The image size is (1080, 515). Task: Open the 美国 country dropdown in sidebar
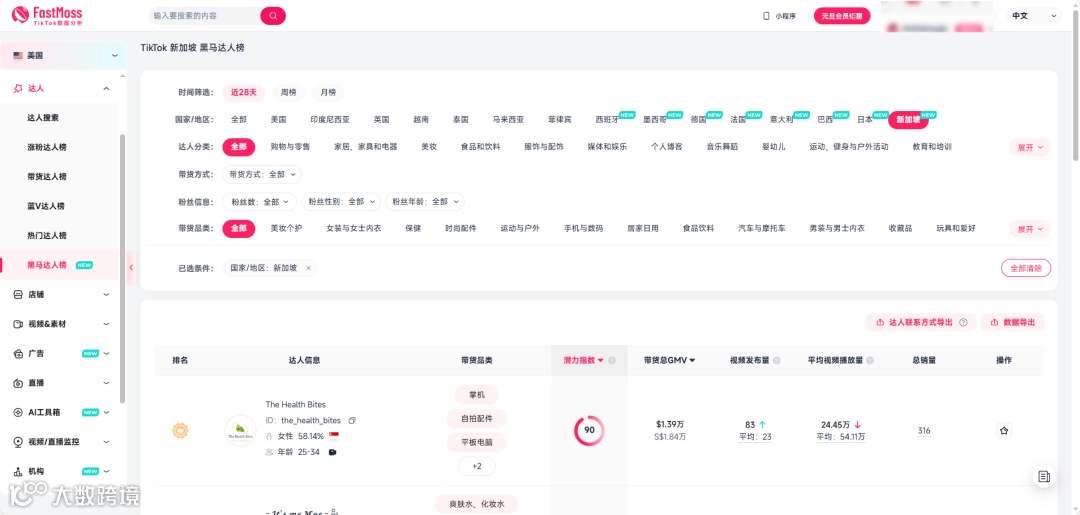tap(63, 56)
